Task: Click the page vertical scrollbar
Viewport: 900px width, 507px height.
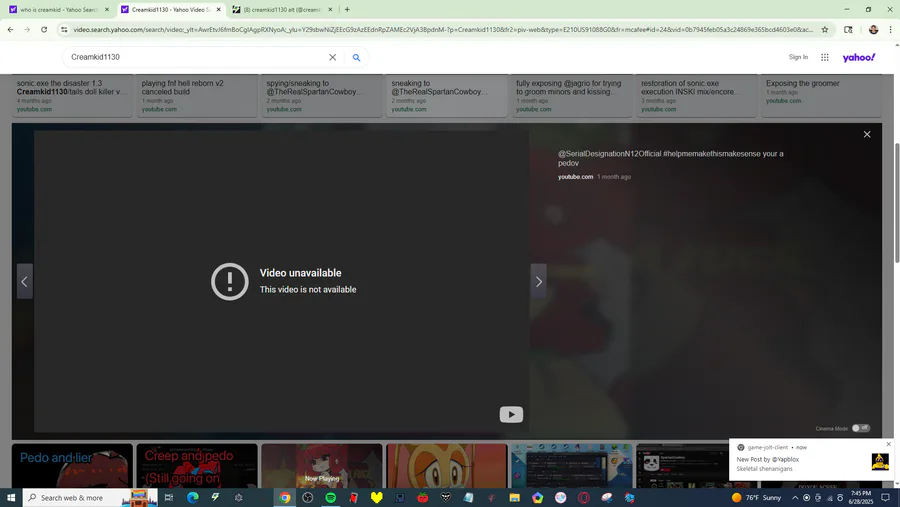Action: pyautogui.click(x=897, y=201)
